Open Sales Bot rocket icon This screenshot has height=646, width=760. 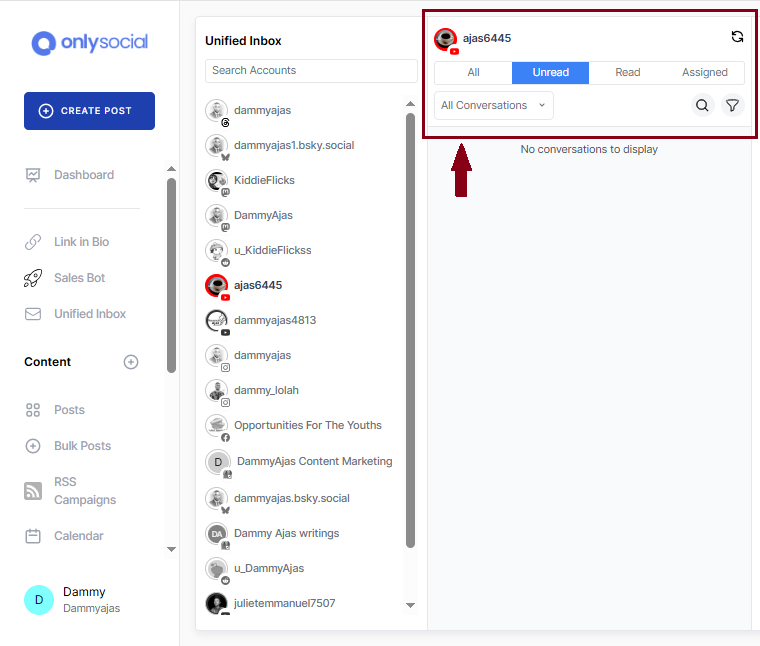click(x=33, y=278)
